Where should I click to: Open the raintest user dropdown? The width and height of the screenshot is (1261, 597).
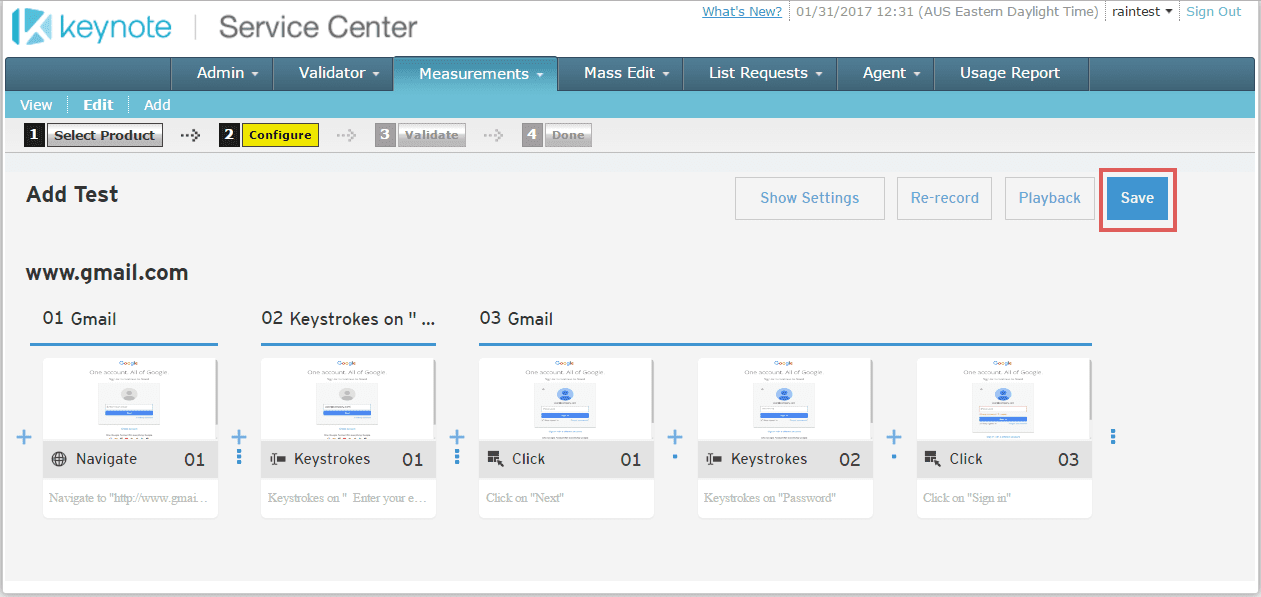coord(1142,12)
